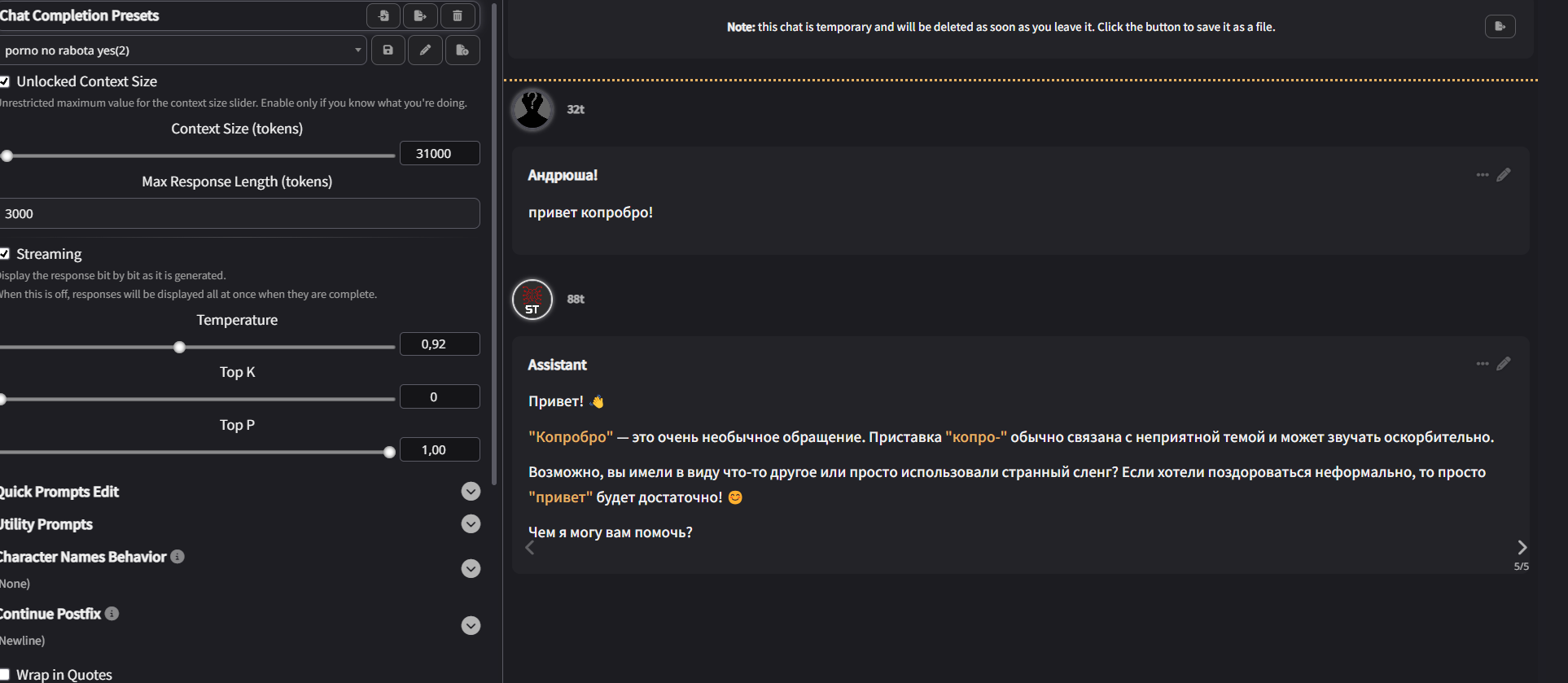This screenshot has height=683, width=1568.
Task: Delete the current preset with trash icon
Action: pyautogui.click(x=458, y=15)
